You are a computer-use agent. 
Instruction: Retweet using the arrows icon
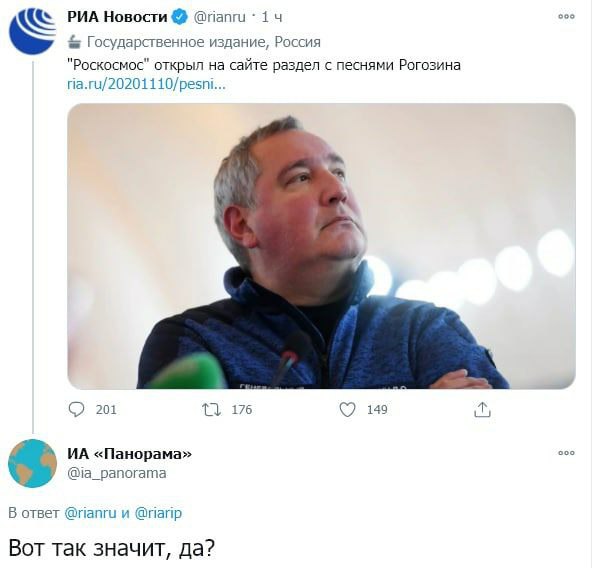click(x=211, y=410)
